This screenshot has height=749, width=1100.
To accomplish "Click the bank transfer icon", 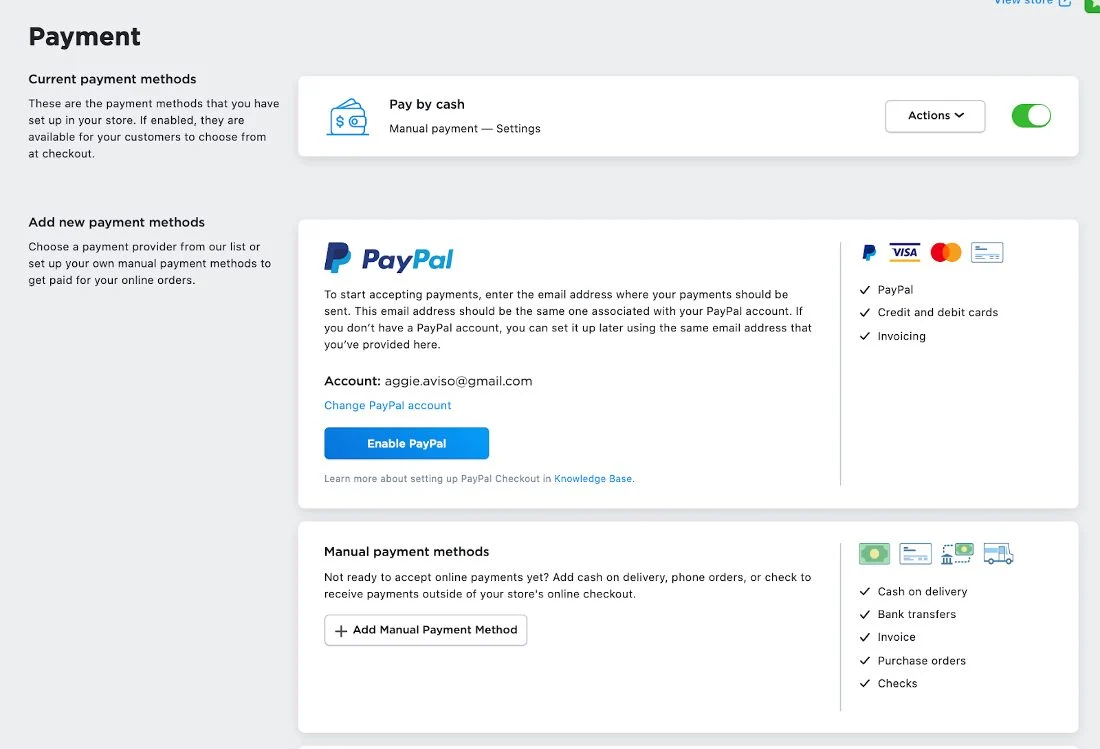I will coord(957,553).
